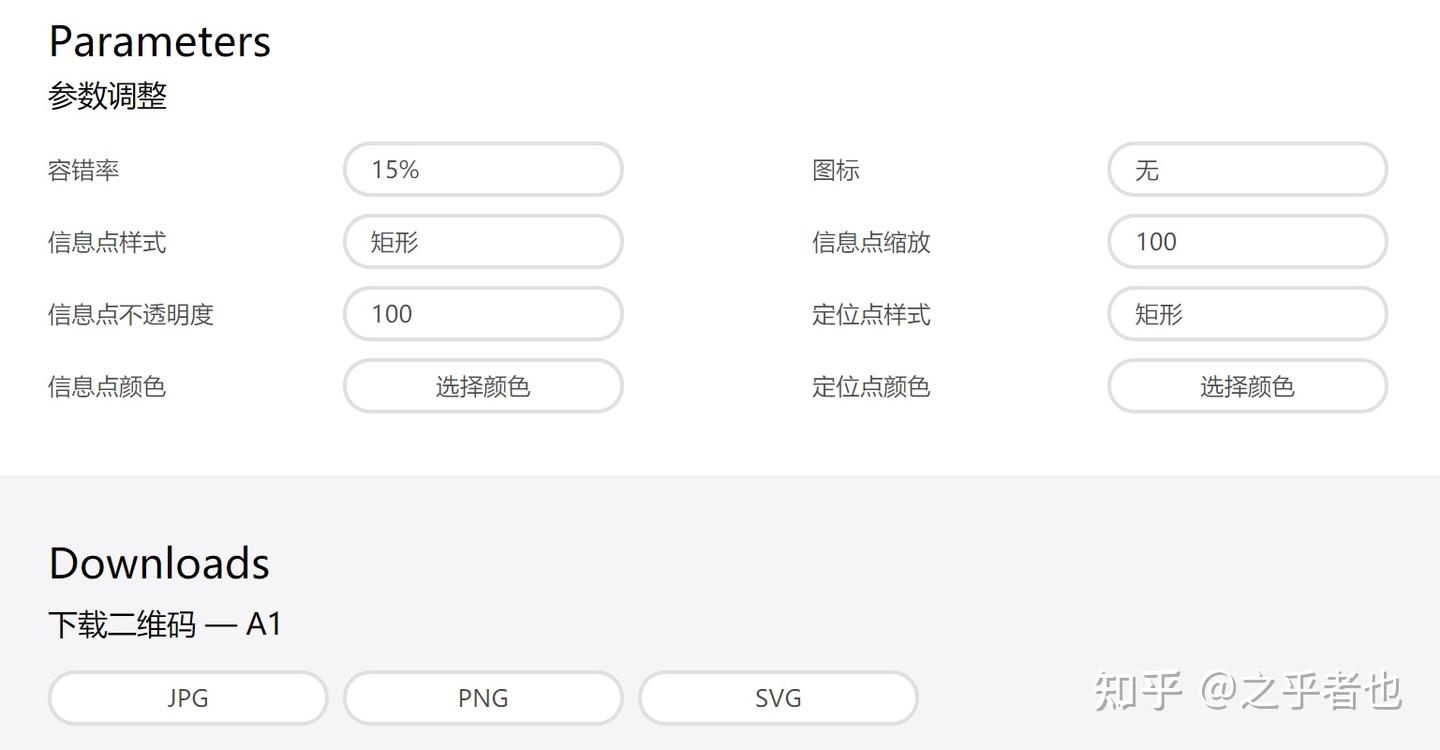
Task: Click the 信息点缩放 input field
Action: click(x=1246, y=242)
